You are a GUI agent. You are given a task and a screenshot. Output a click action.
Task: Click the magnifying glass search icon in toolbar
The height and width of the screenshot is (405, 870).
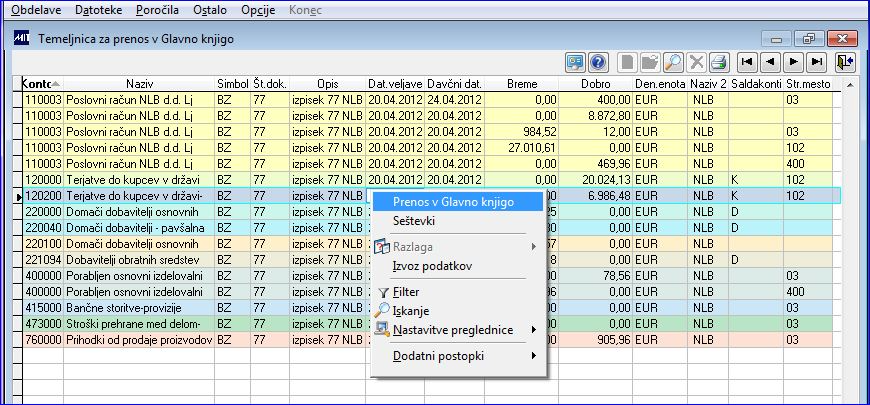pyautogui.click(x=672, y=62)
